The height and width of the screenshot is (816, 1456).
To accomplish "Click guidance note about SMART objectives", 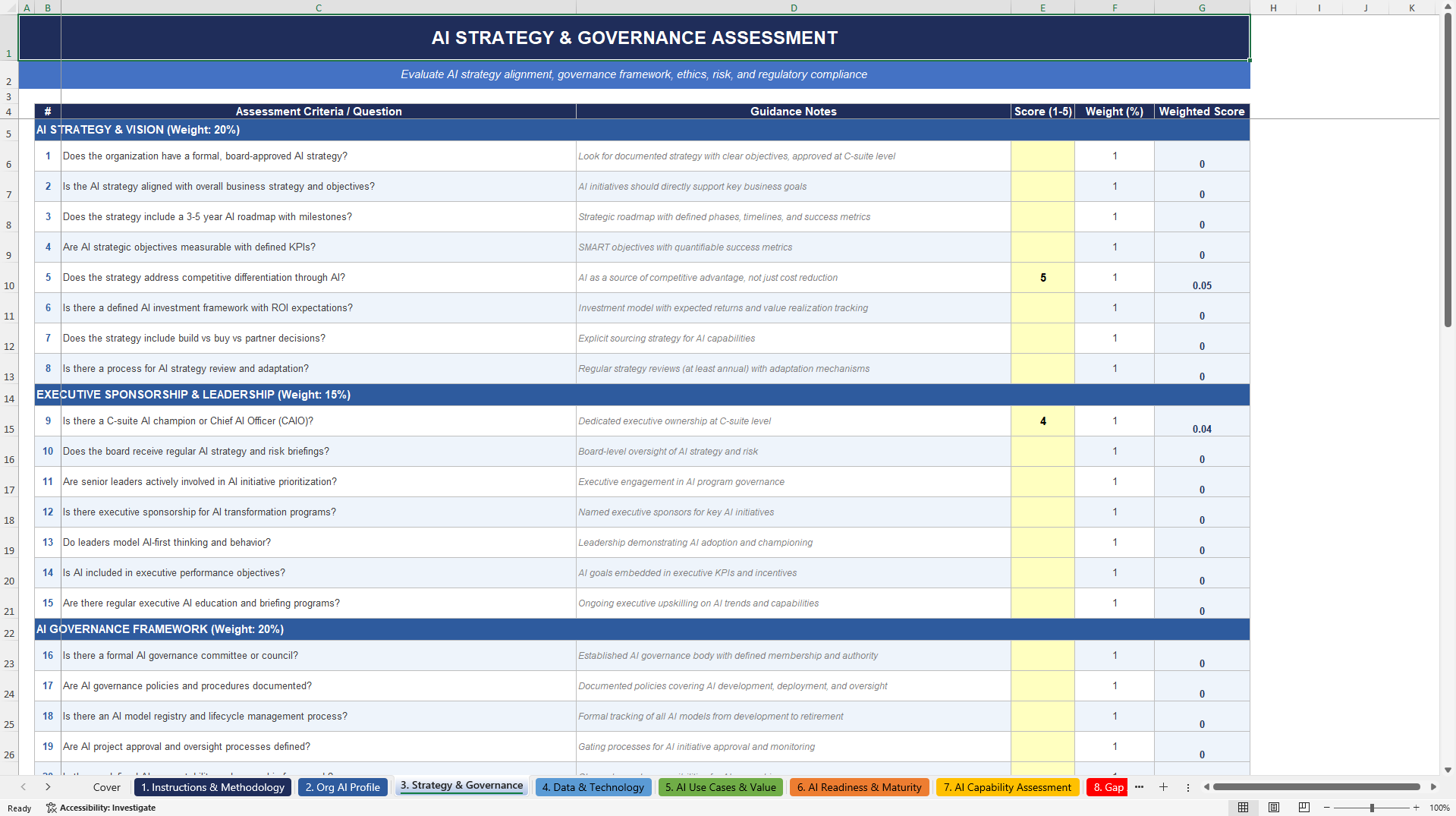I will (x=794, y=247).
